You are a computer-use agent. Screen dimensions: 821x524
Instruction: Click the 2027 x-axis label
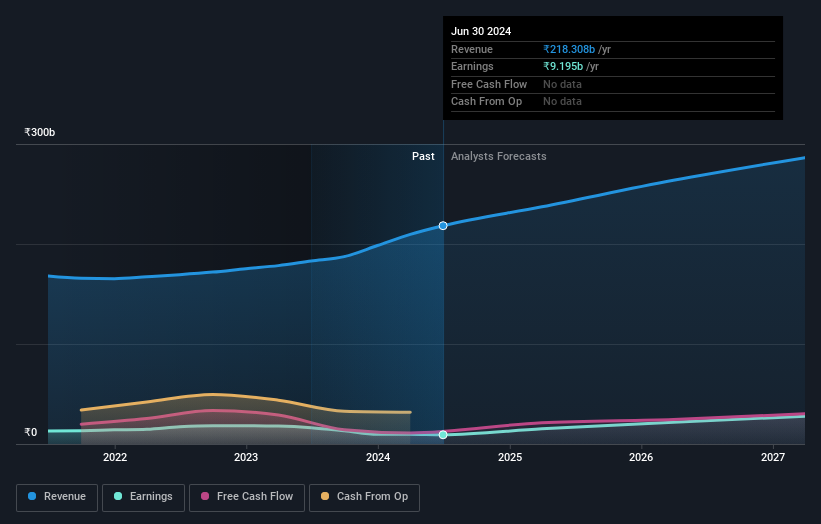773,458
